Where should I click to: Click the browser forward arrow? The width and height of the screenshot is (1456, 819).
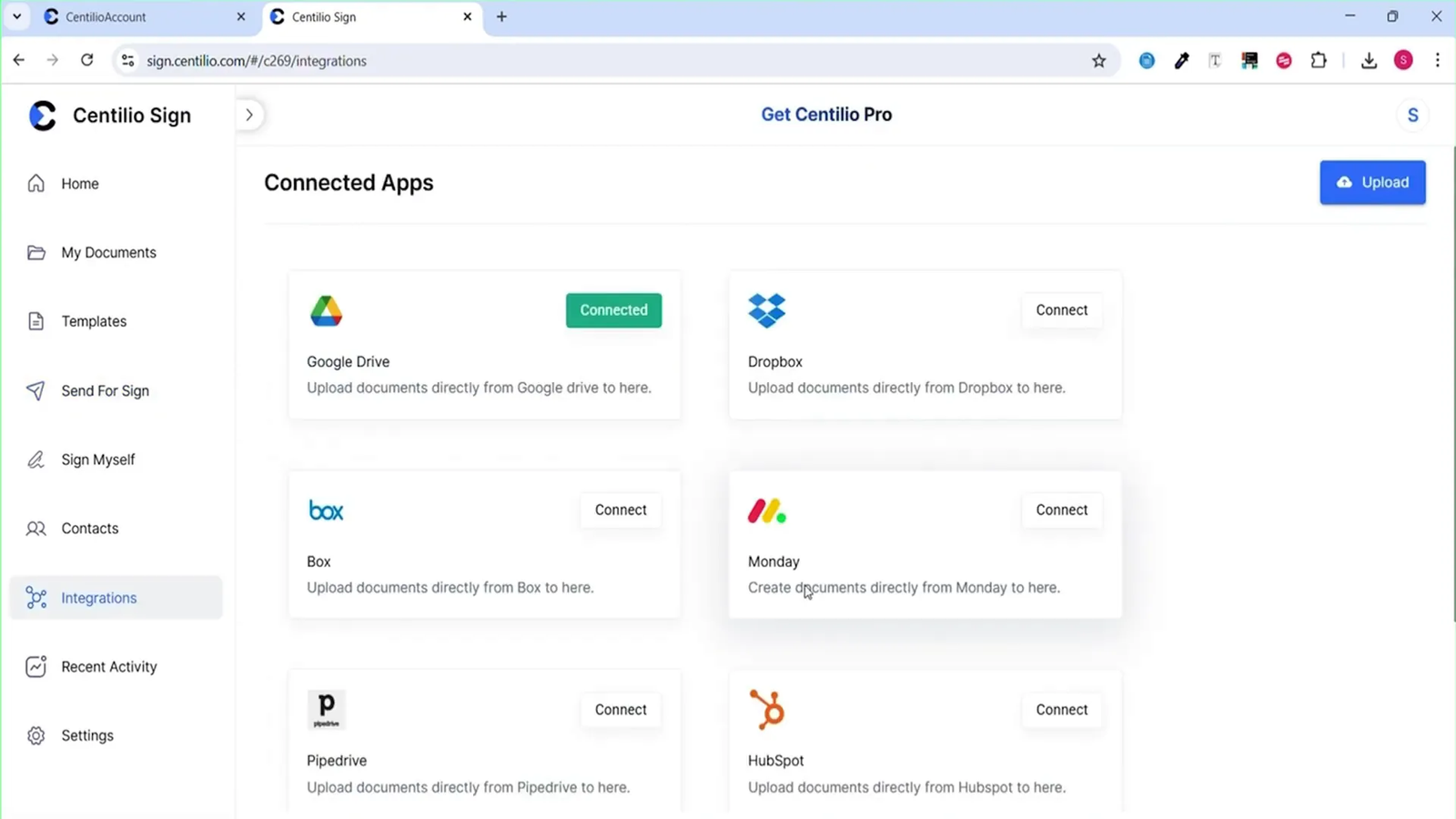(x=53, y=60)
